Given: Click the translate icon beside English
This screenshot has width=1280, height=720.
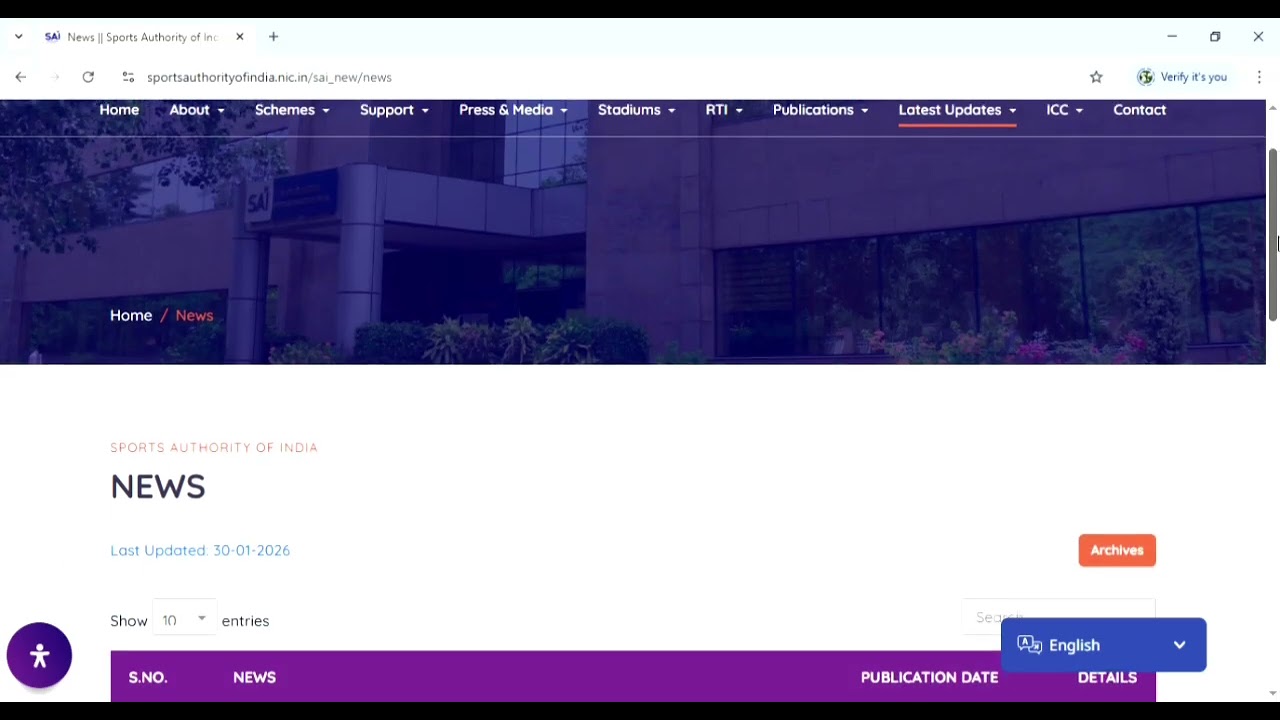Looking at the screenshot, I should pyautogui.click(x=1030, y=645).
